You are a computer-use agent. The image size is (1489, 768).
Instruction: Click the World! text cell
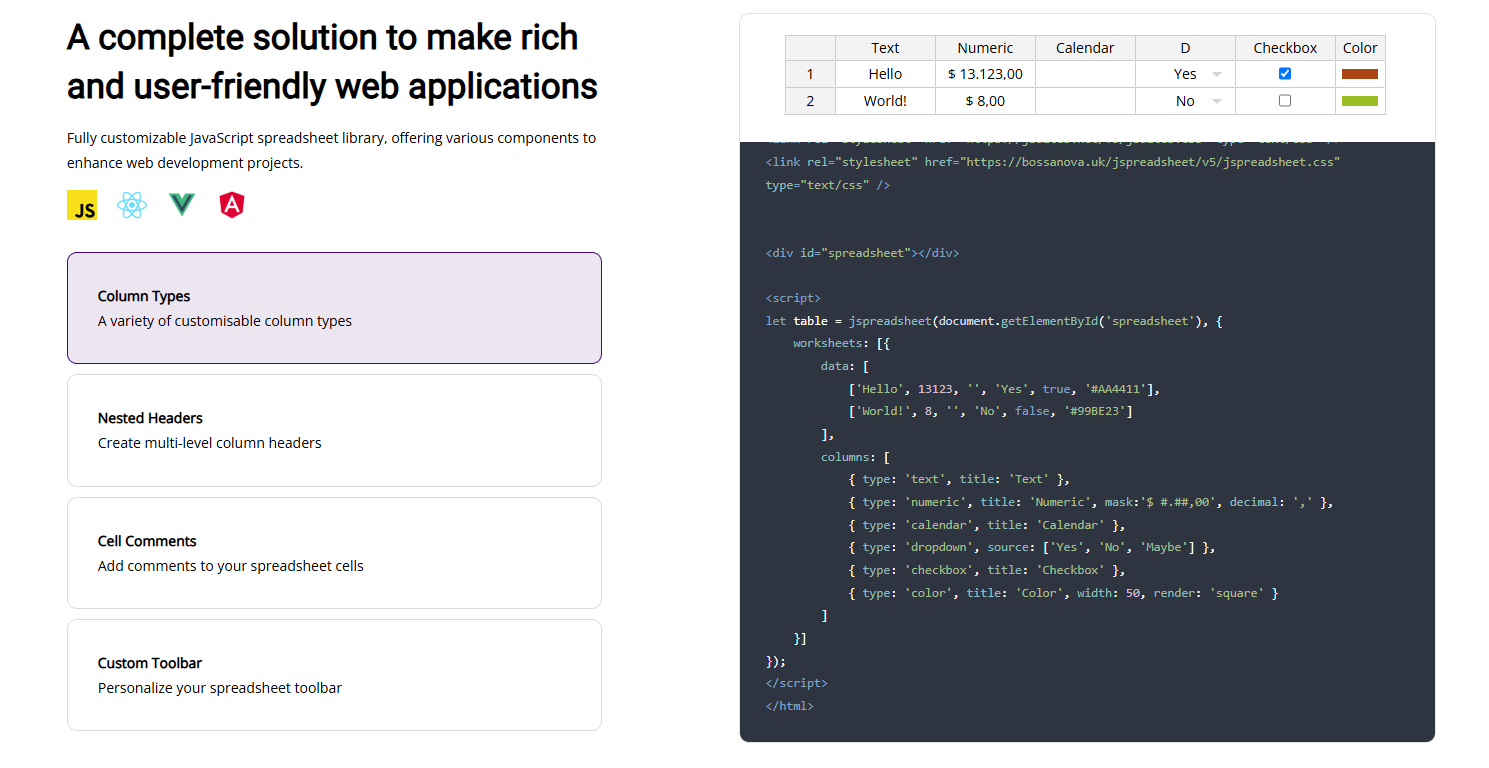885,101
